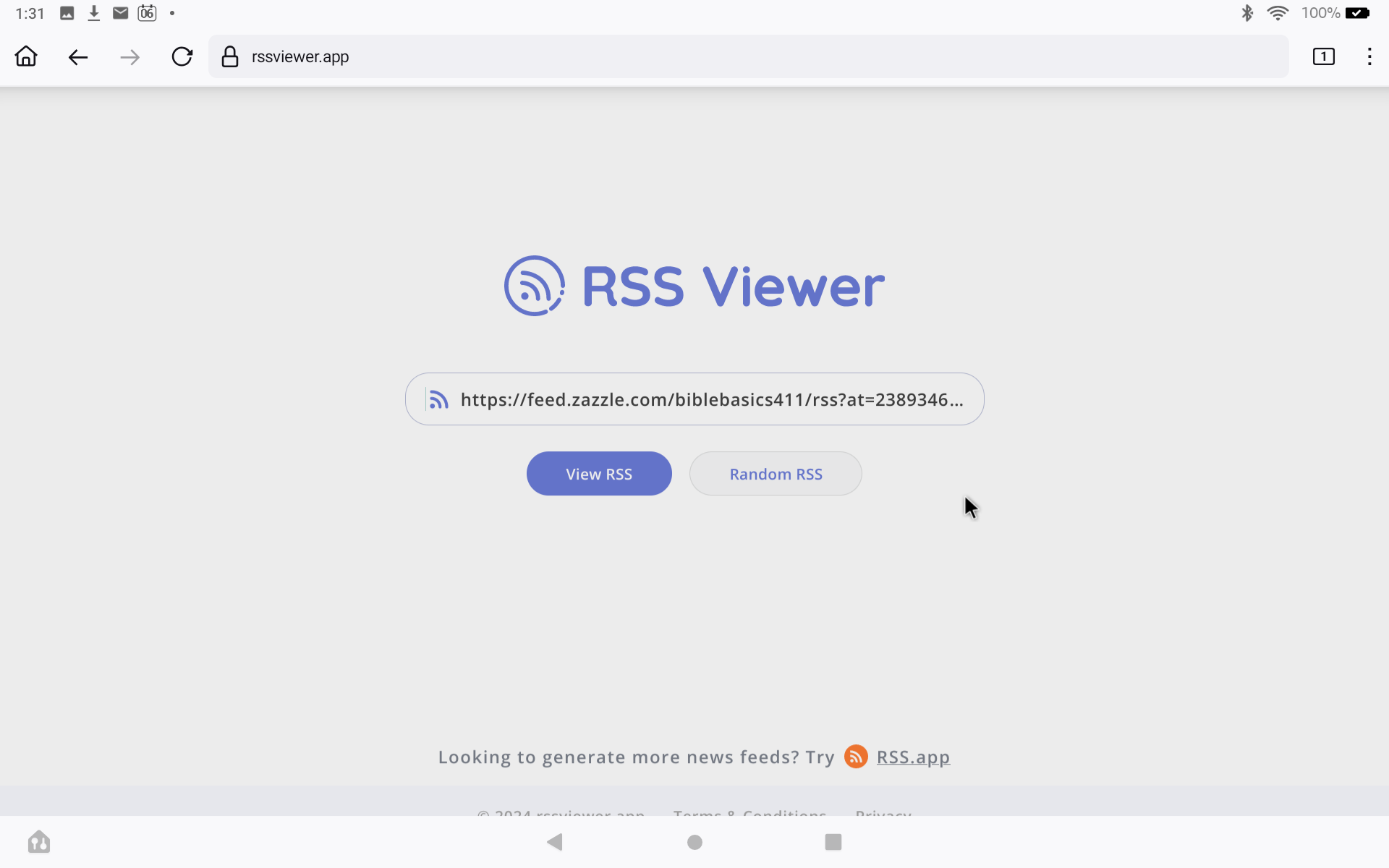The height and width of the screenshot is (868, 1389).
Task: Tap the download notification icon
Action: coord(94,13)
